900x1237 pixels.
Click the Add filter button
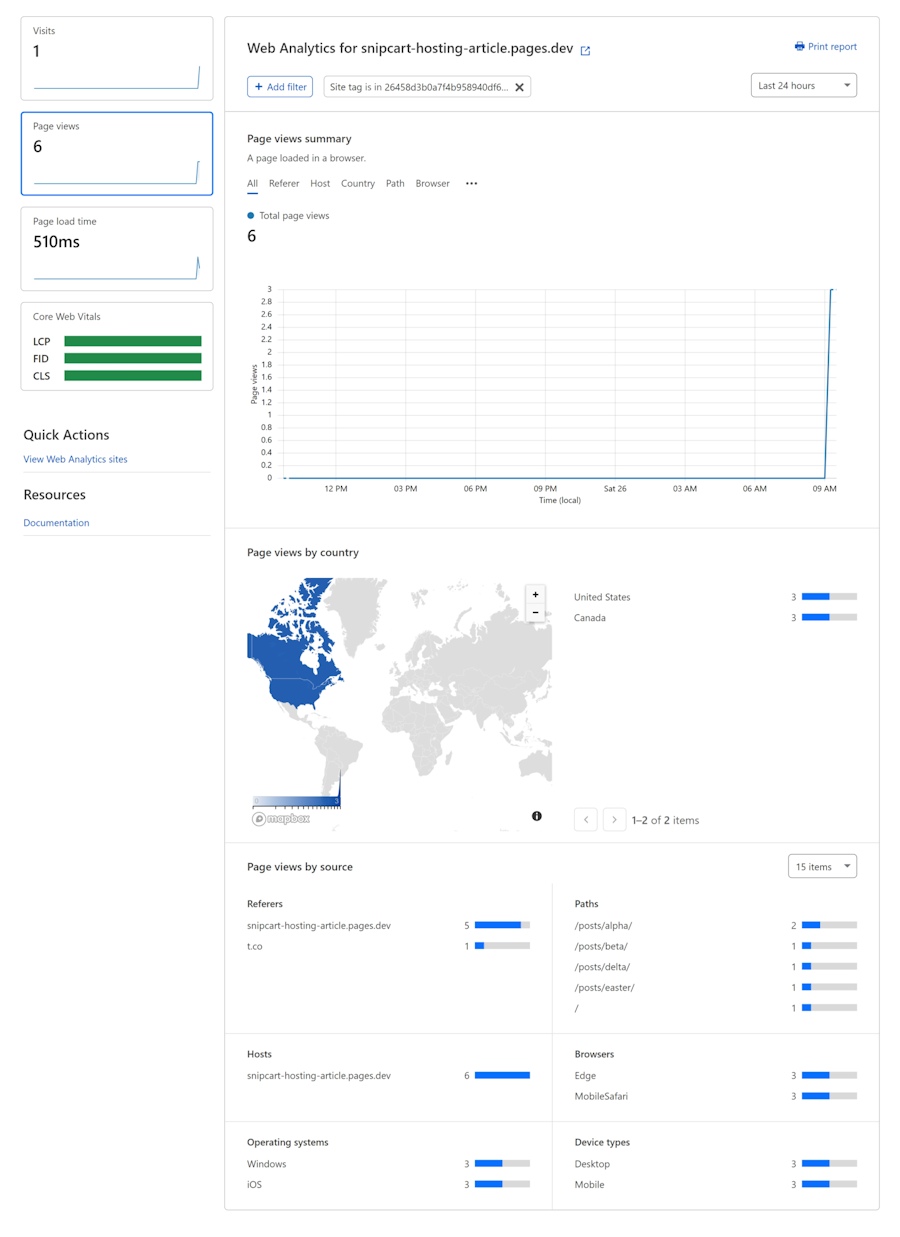[x=280, y=87]
